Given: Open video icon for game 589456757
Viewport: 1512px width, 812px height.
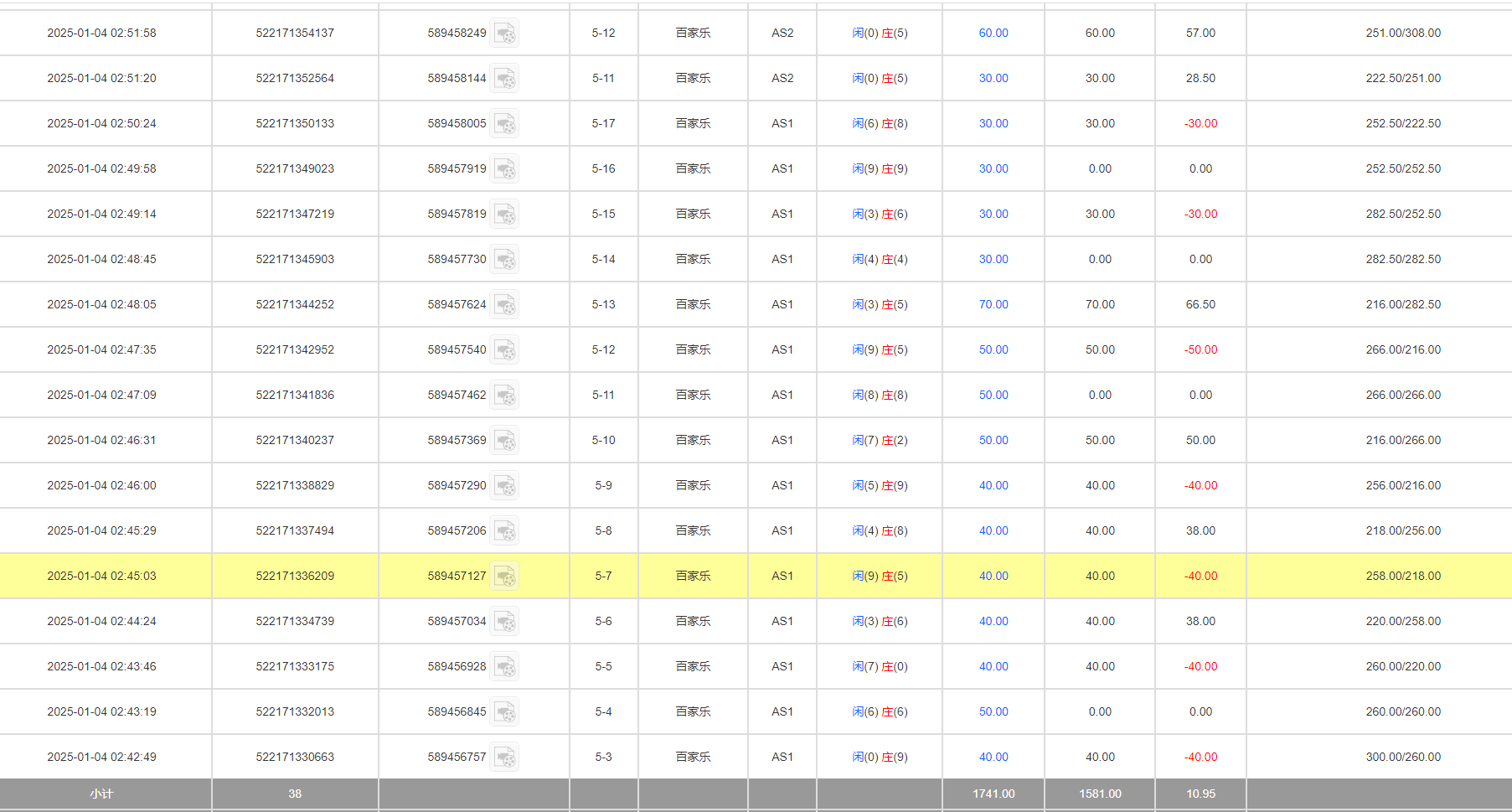Looking at the screenshot, I should pos(504,758).
